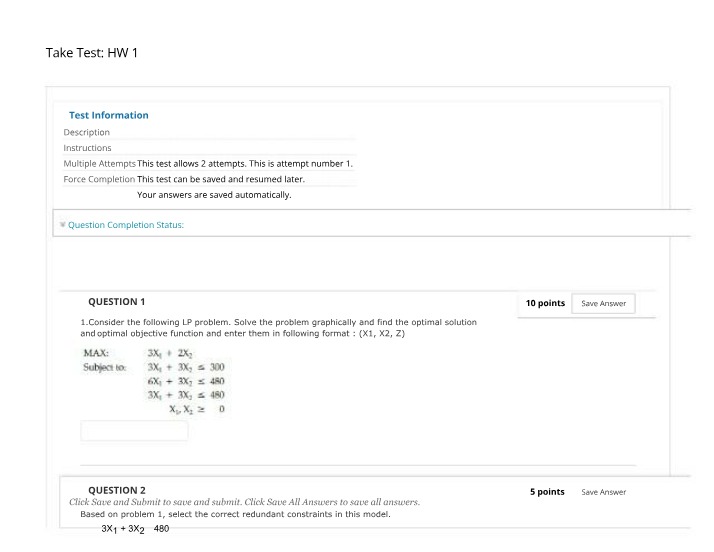Click the non-negativity constraint 'X1, X2 ≥ 0'

pos(197,409)
